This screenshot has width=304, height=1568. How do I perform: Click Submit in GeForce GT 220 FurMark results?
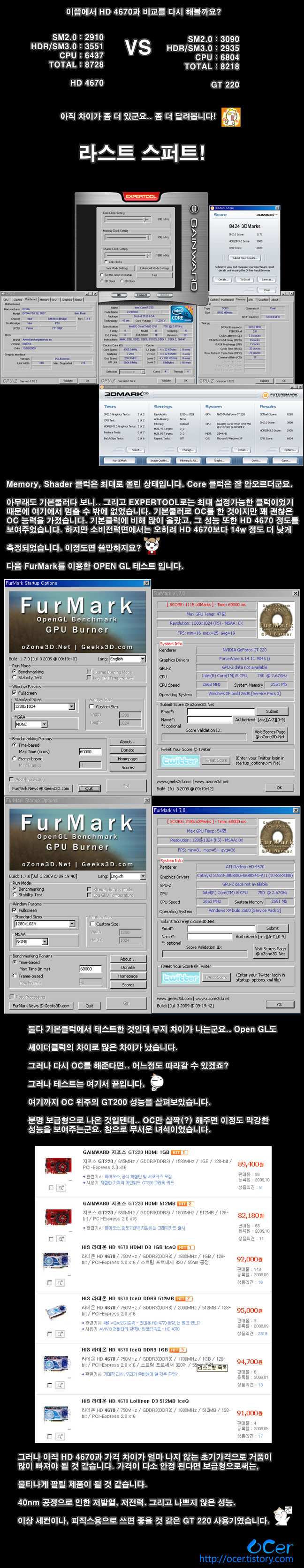click(272, 712)
